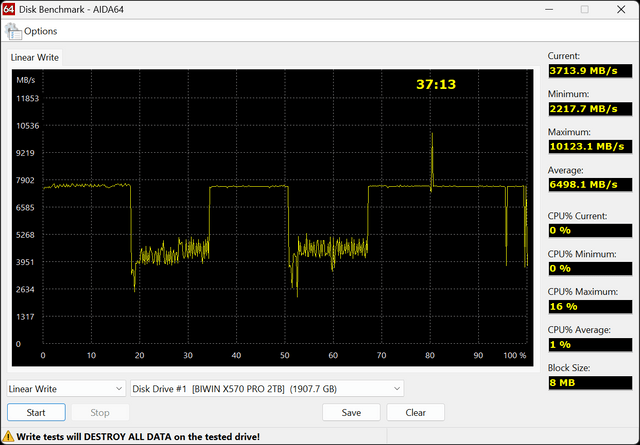Minimize the Disk Benchmark window

(x=549, y=9)
